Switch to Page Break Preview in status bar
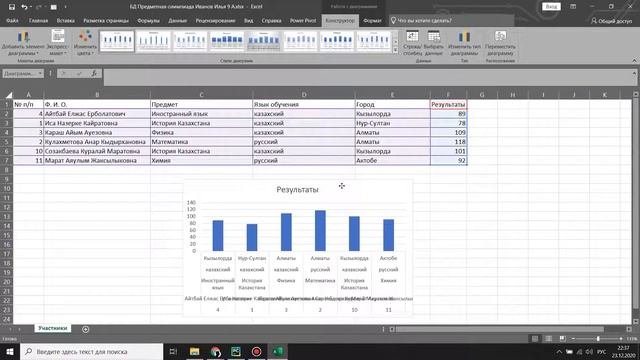Screen dimensions: 640x360 tap(562, 339)
